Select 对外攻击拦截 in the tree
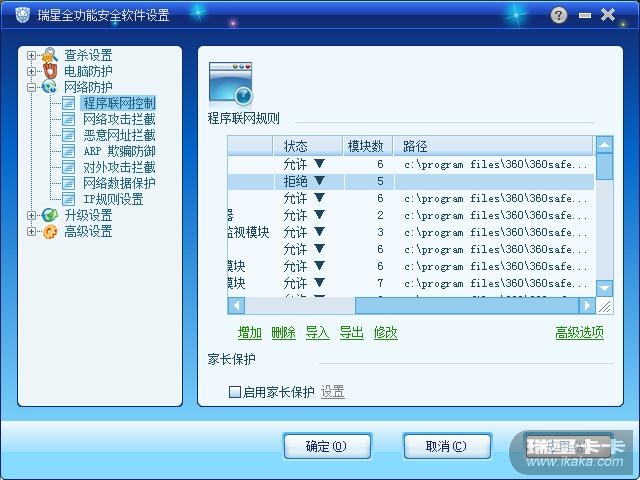640x480 pixels. click(119, 167)
